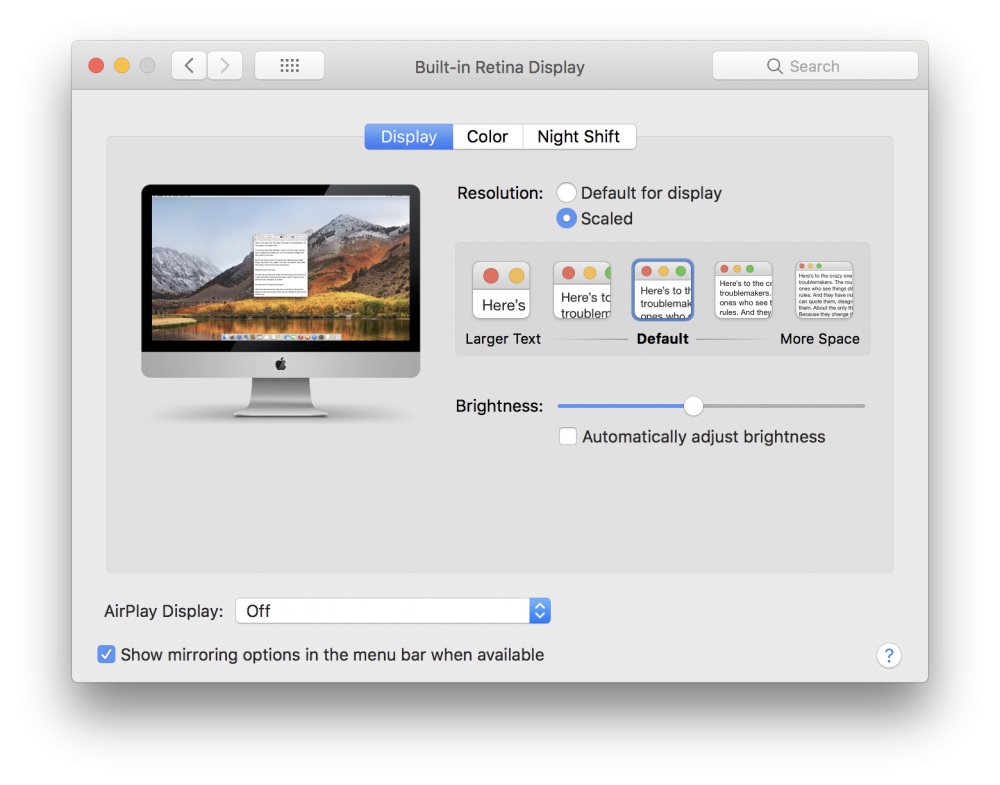Select Default for display resolution

click(566, 193)
